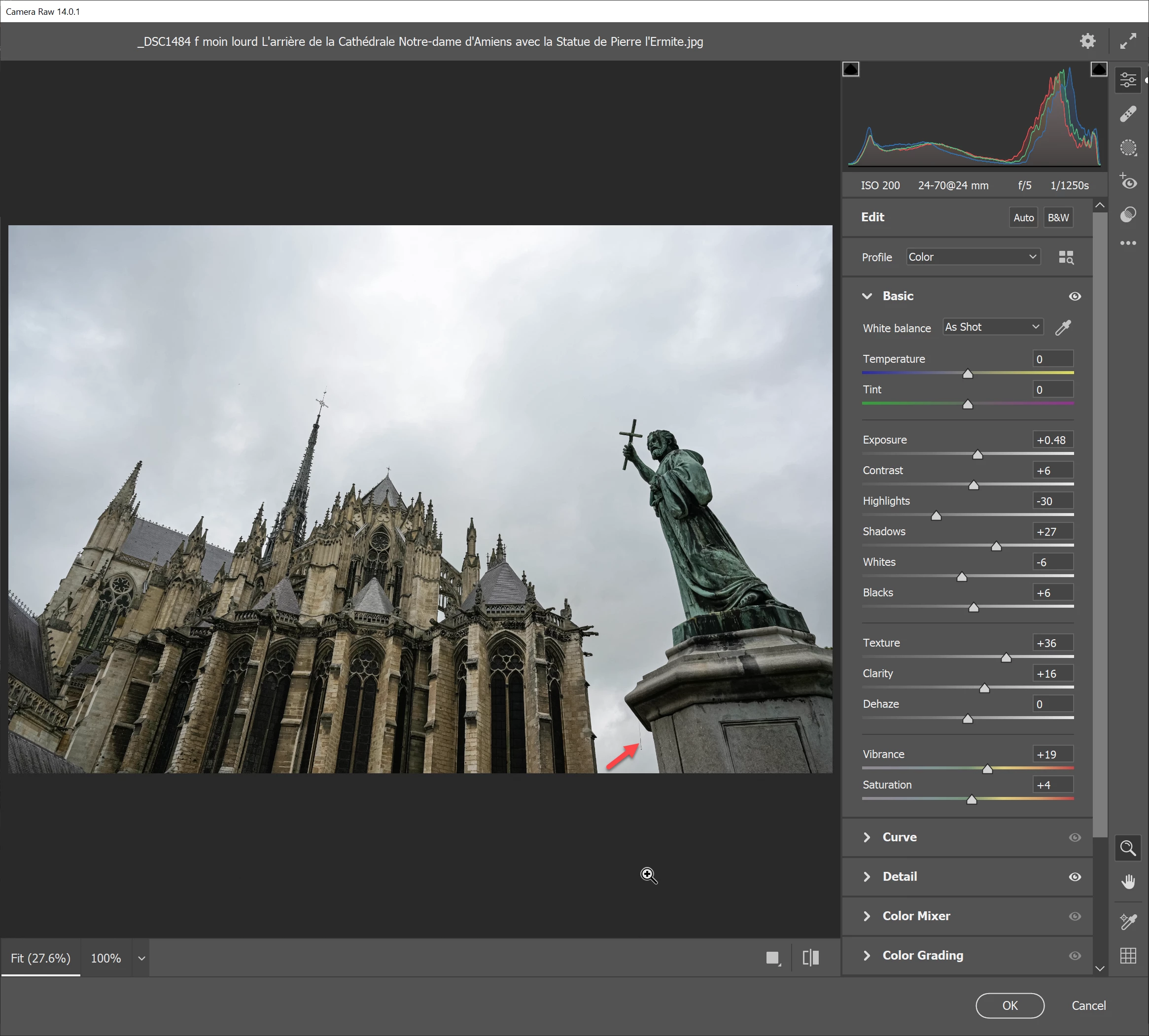Image resolution: width=1149 pixels, height=1036 pixels.
Task: Toggle shadow clipping warning in histogram
Action: pos(851,69)
